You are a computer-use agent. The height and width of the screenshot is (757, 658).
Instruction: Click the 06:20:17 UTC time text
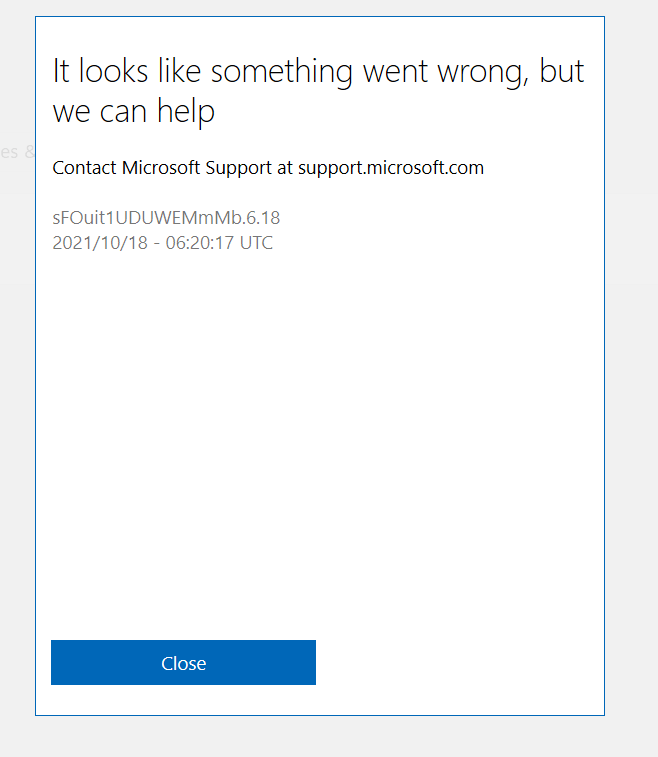[x=219, y=243]
